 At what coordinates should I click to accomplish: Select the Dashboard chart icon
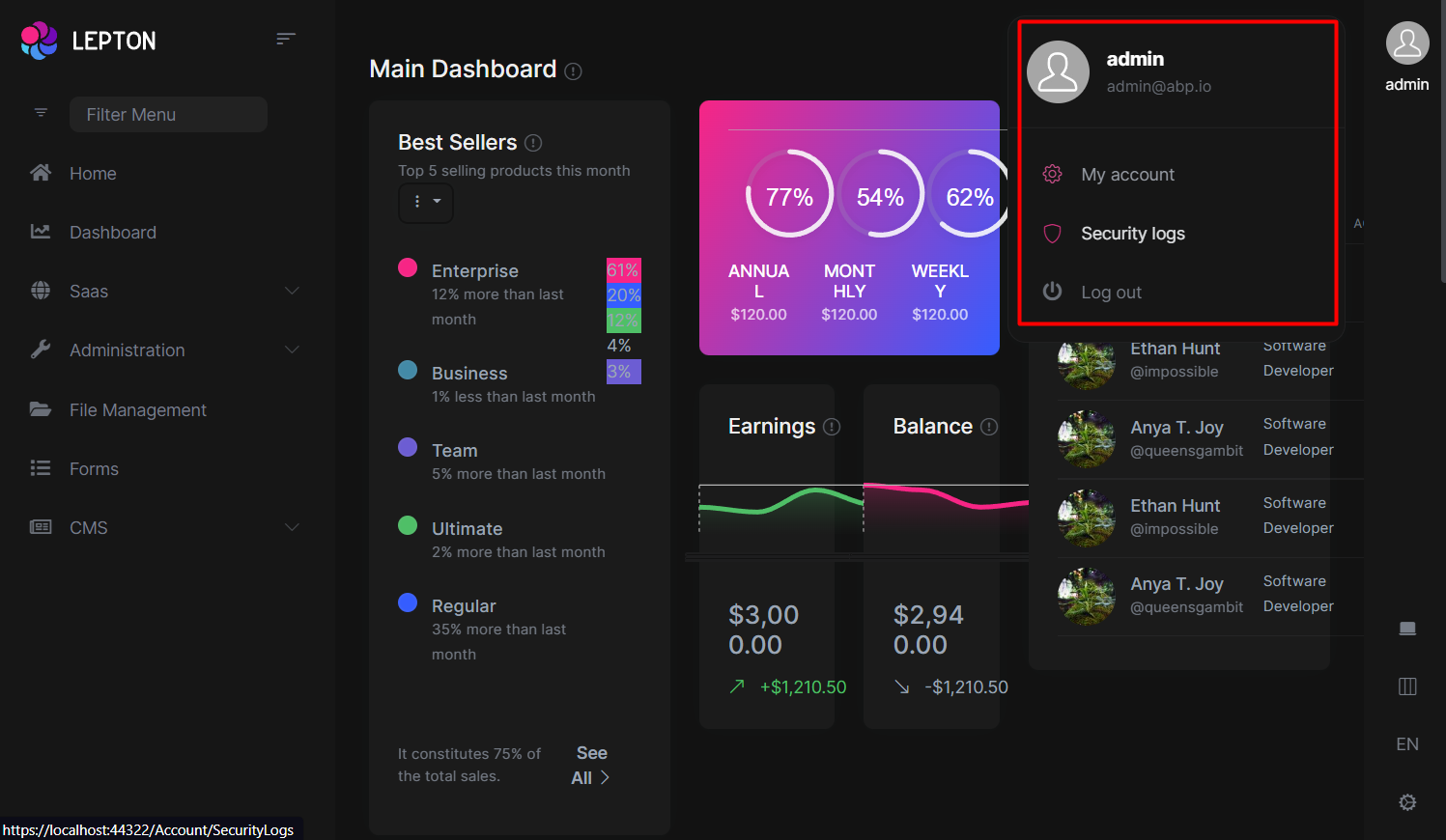point(41,232)
